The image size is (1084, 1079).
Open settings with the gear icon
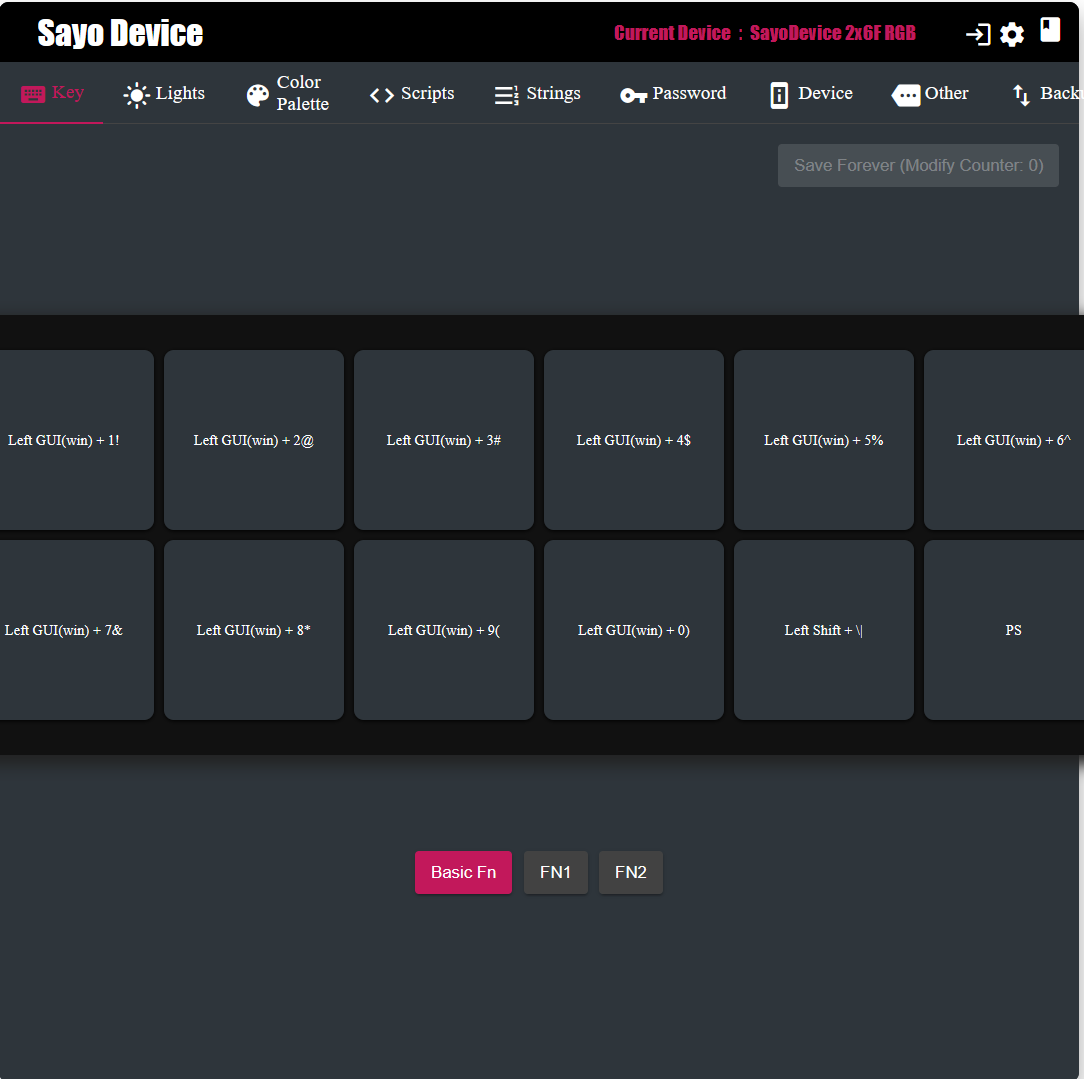point(1012,35)
